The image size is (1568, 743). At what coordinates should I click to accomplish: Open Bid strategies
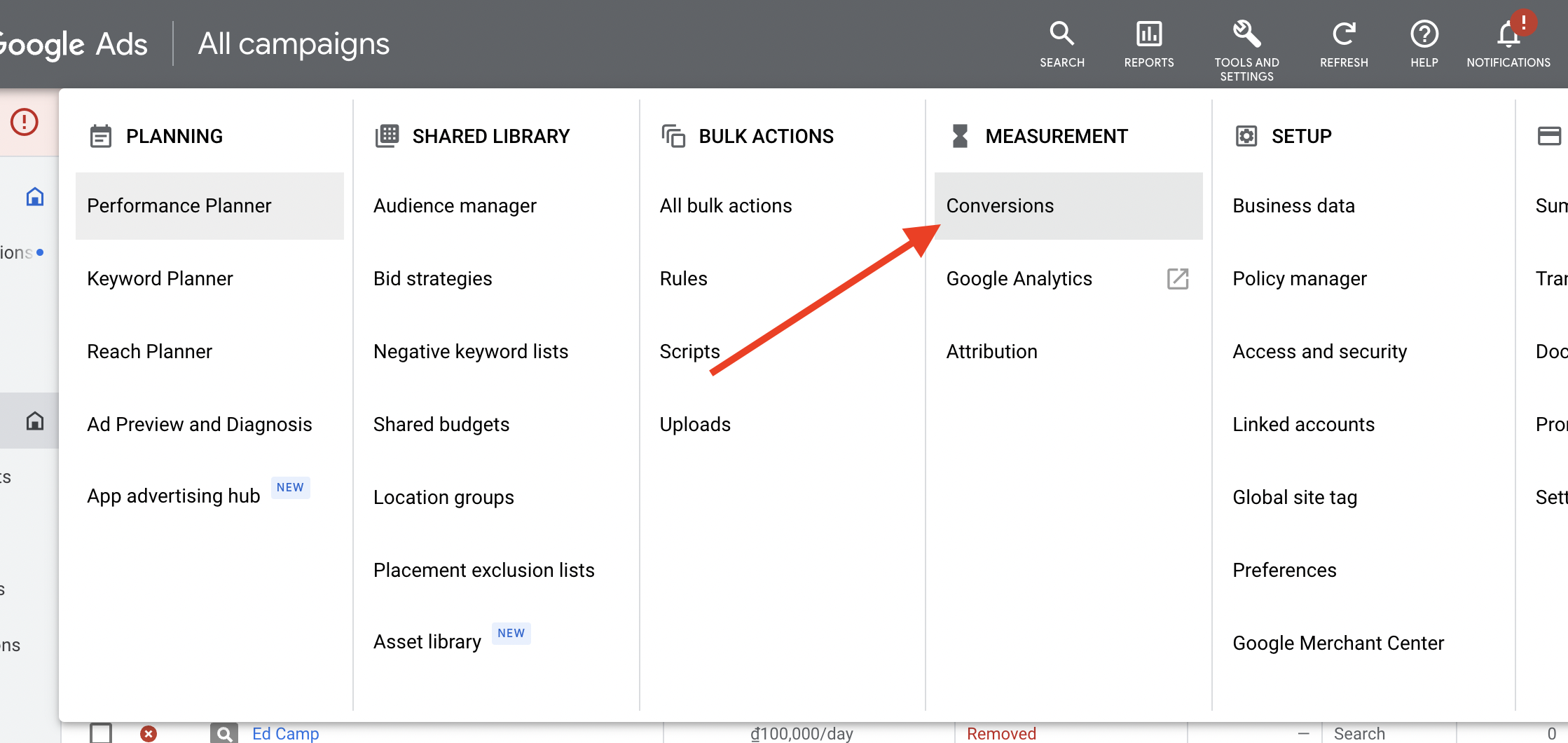tap(433, 279)
